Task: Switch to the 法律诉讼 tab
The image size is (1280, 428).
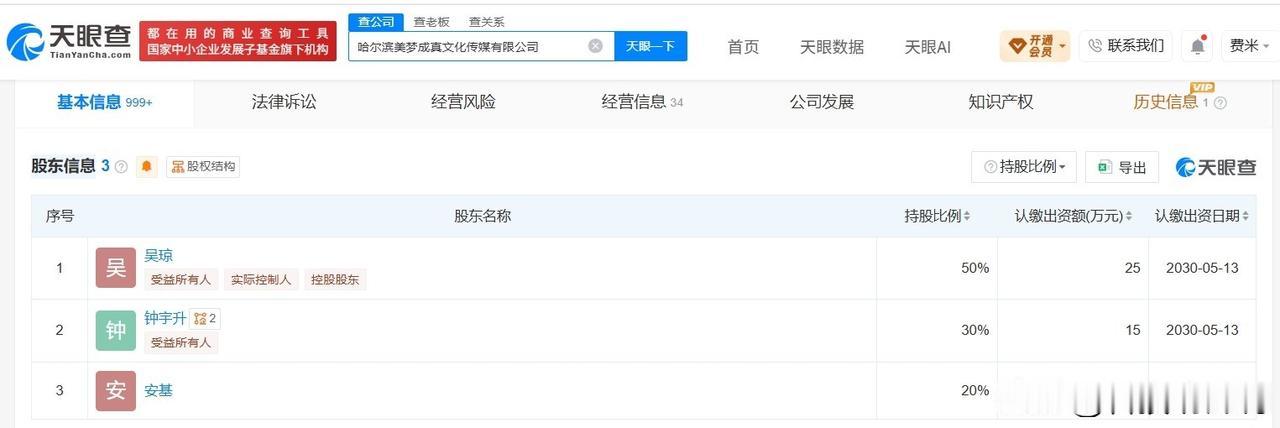Action: (x=284, y=102)
